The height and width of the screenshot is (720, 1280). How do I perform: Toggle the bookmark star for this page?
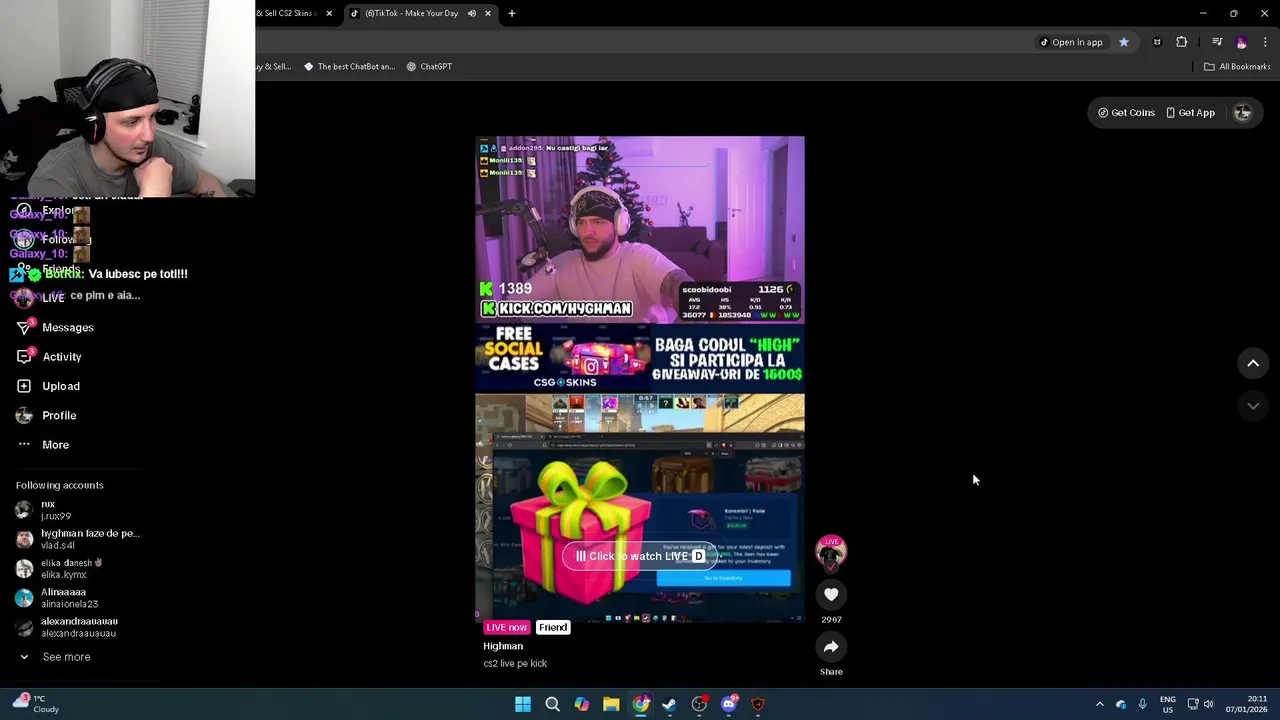click(x=1124, y=42)
